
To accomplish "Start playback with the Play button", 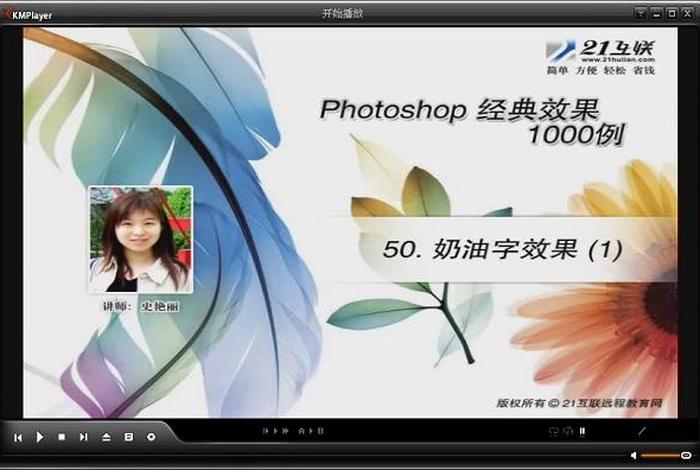I will click(x=39, y=437).
